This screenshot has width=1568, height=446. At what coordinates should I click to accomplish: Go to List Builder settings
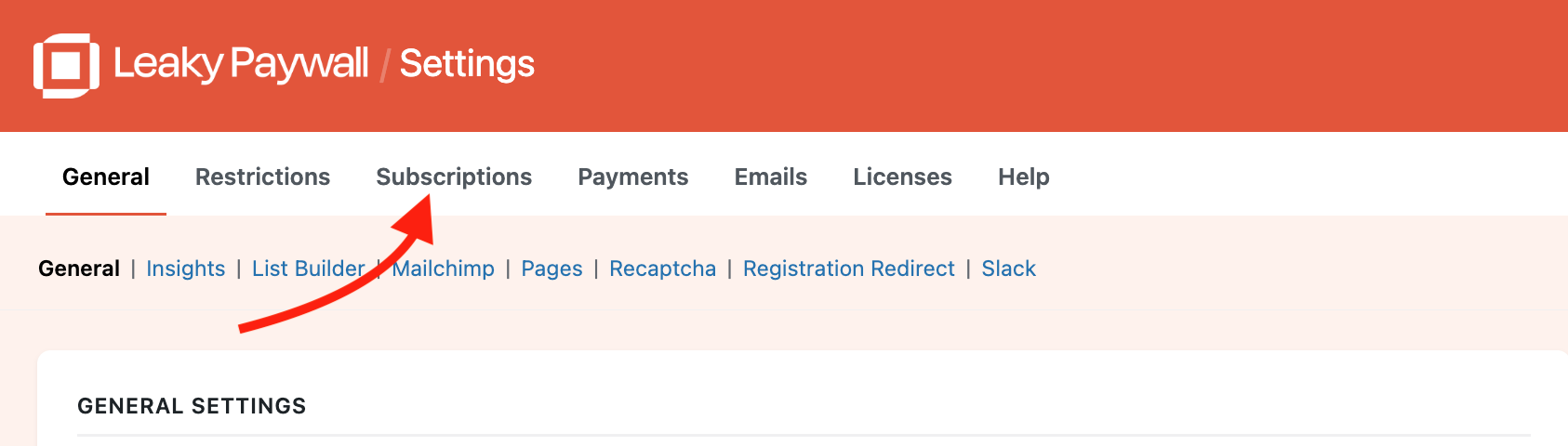308,269
